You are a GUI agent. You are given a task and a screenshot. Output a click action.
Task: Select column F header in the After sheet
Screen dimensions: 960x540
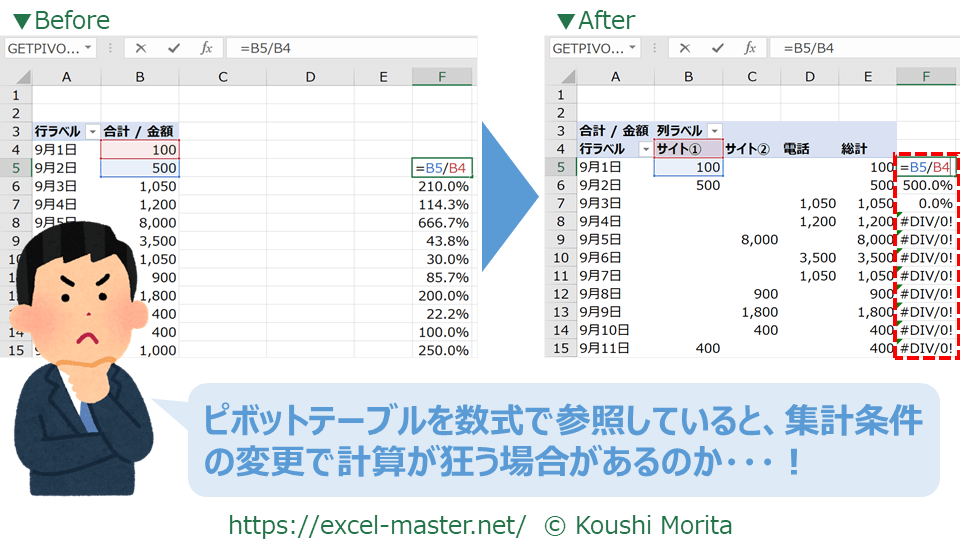[x=926, y=76]
